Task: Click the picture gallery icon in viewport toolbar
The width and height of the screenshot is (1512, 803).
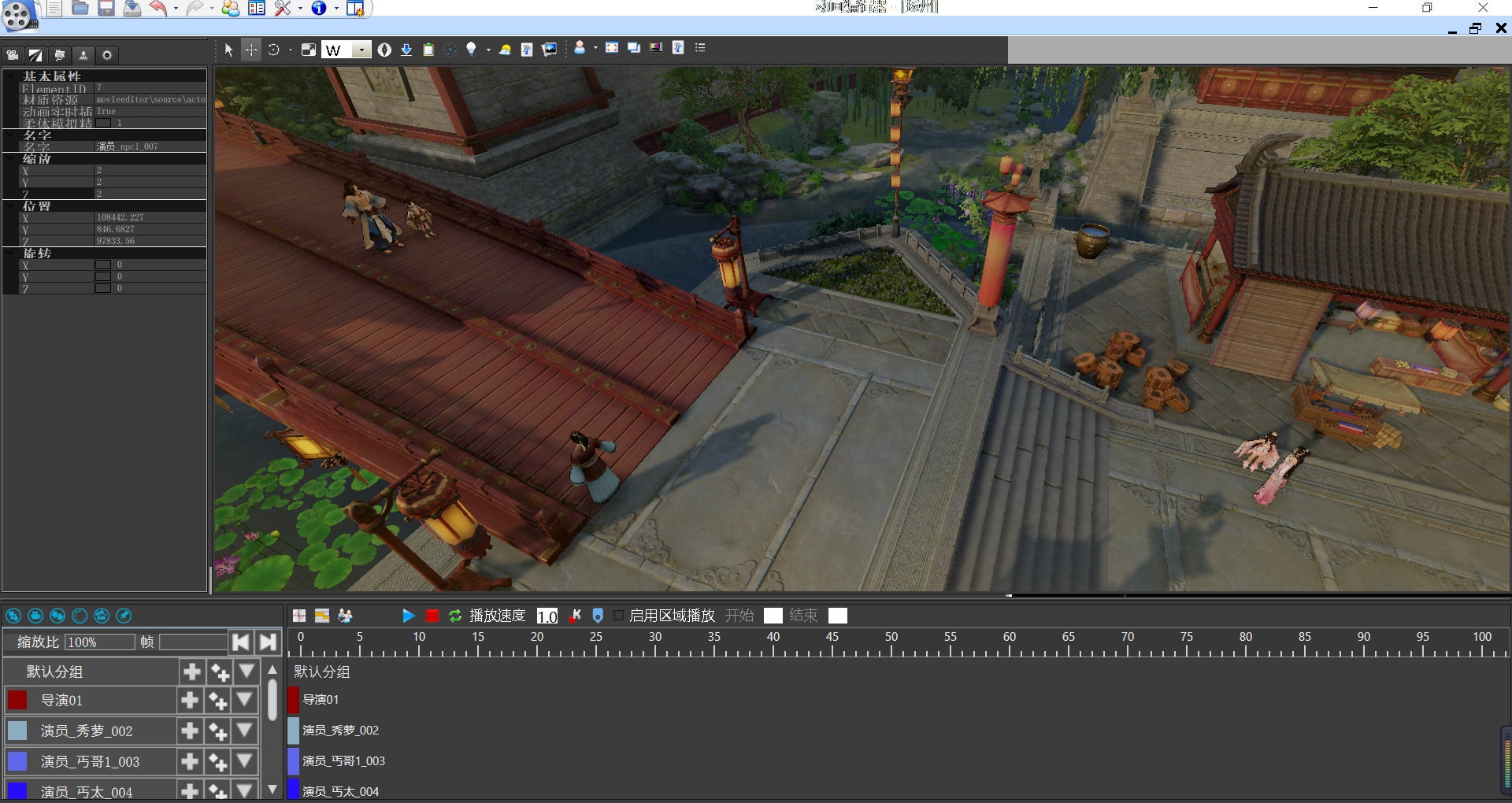Action: click(550, 49)
